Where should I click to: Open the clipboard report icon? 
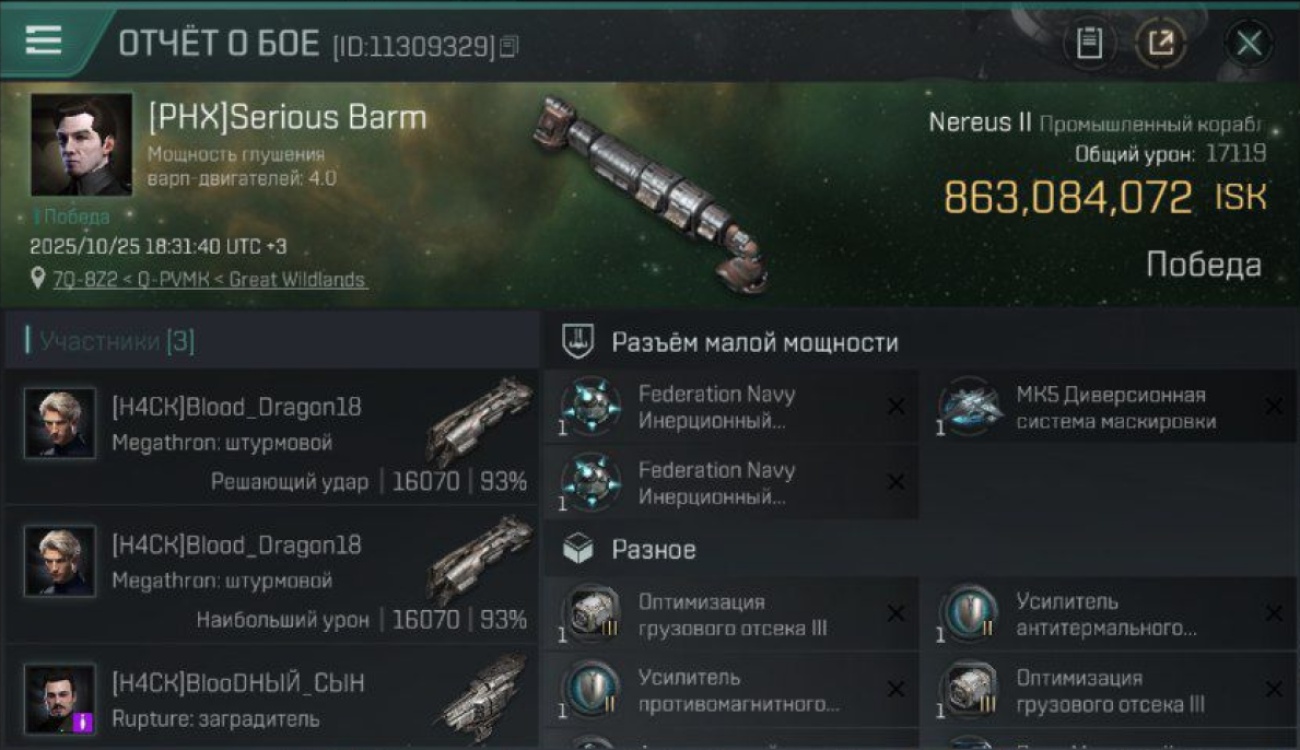click(1089, 43)
